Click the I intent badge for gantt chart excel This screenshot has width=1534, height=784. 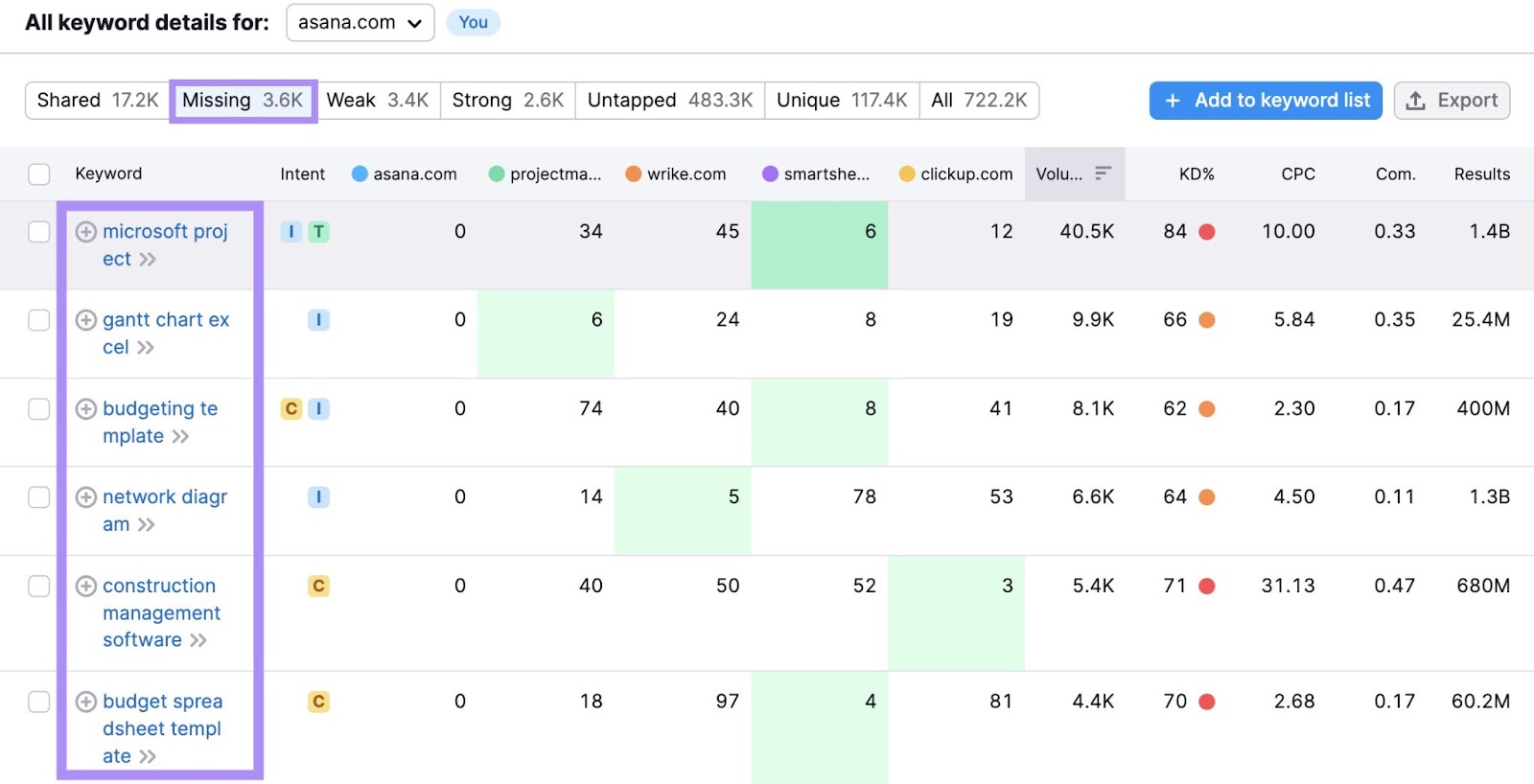[x=318, y=320]
